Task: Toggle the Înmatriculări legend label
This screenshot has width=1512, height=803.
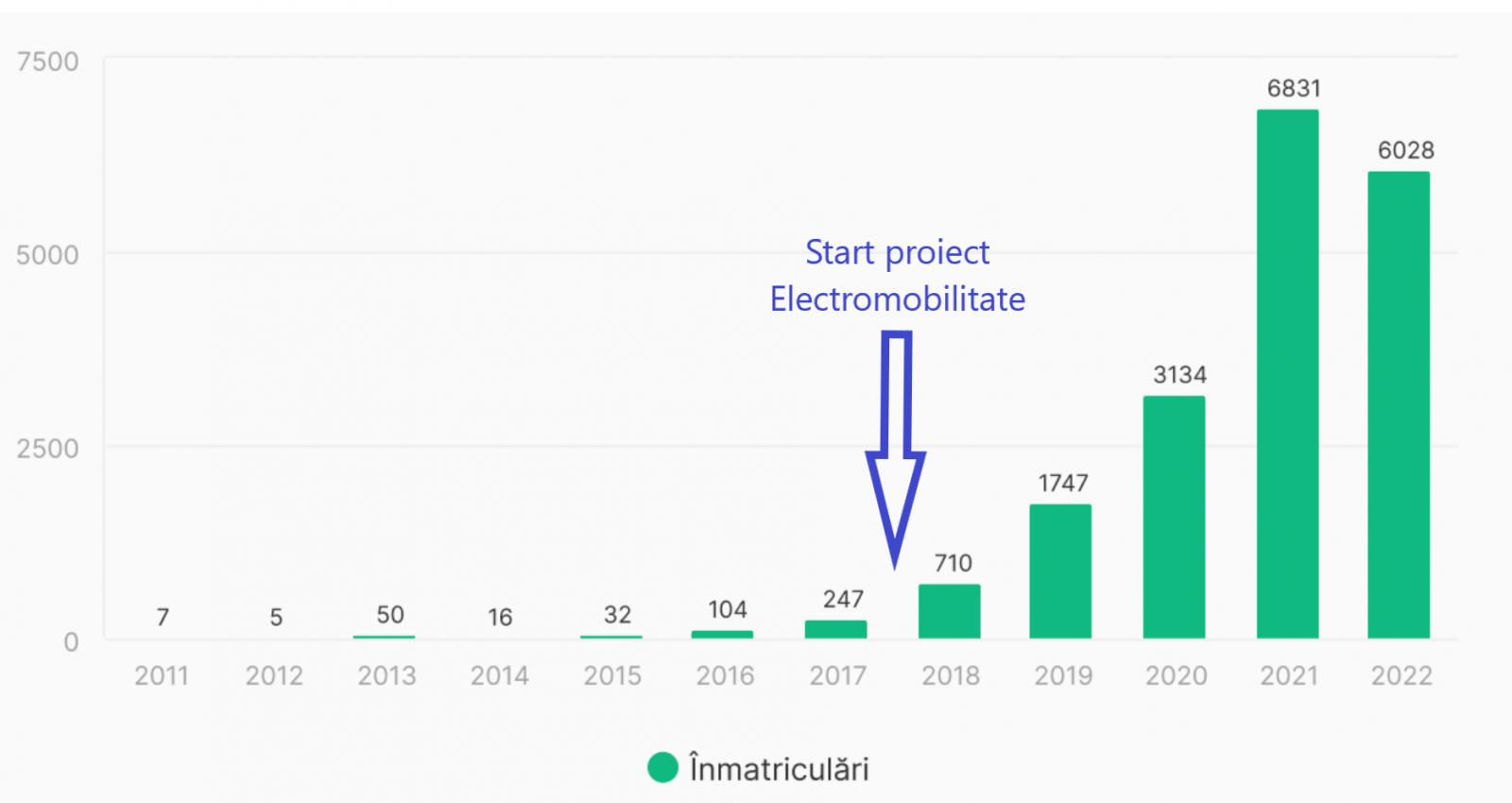Action: pos(779,769)
